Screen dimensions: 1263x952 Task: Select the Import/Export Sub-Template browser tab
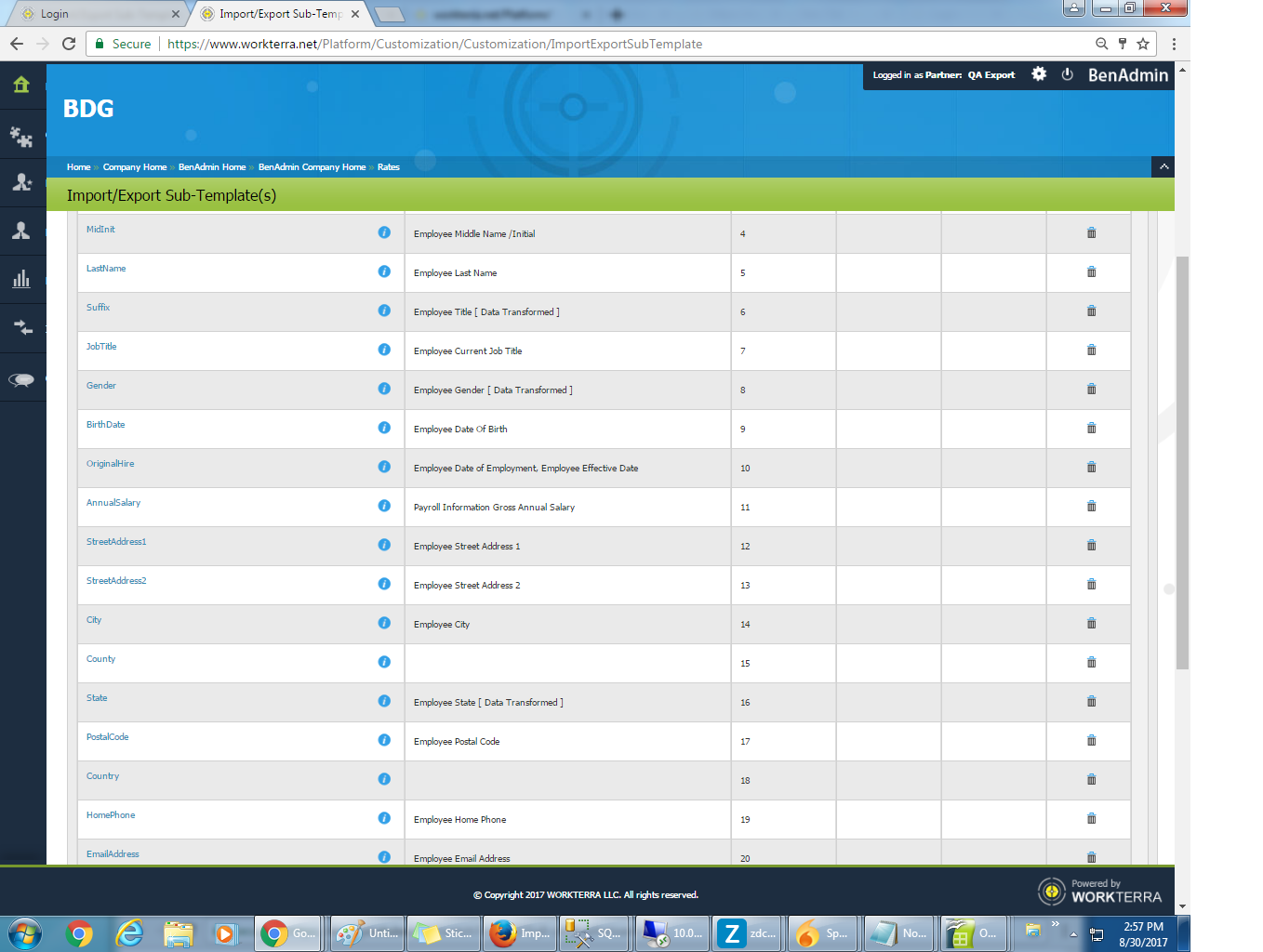[281, 14]
